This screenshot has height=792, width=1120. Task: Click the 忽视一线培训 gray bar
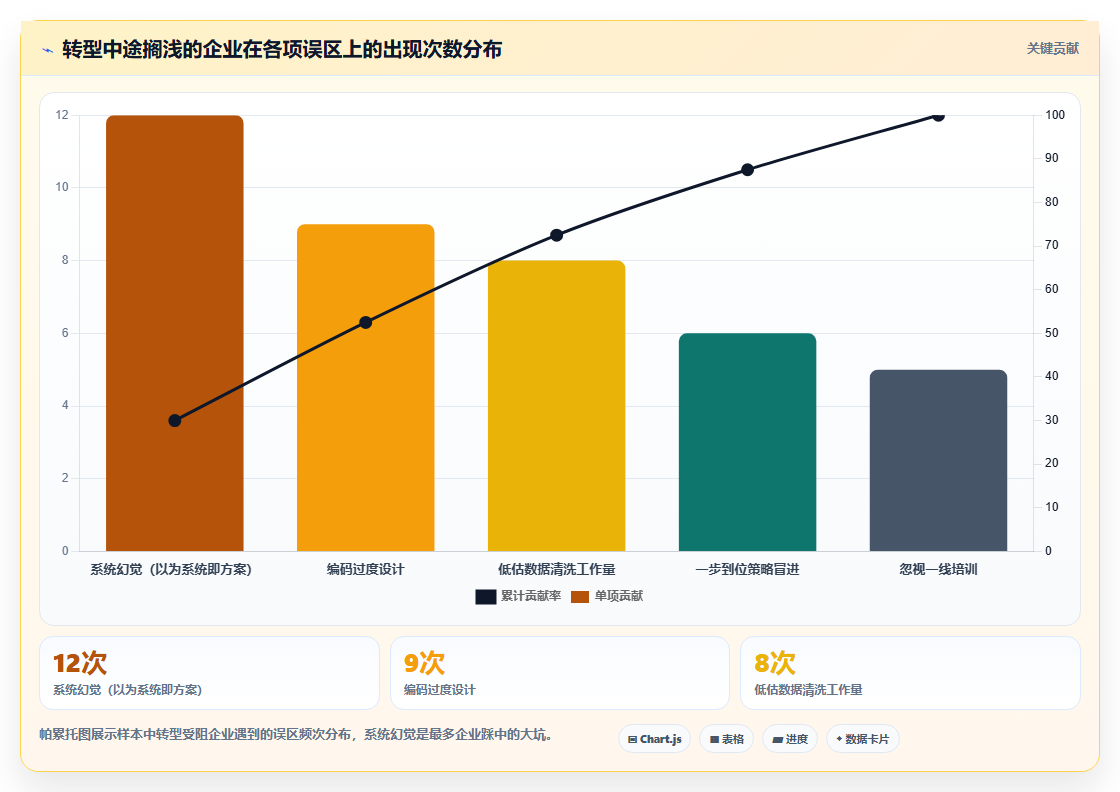click(x=939, y=461)
